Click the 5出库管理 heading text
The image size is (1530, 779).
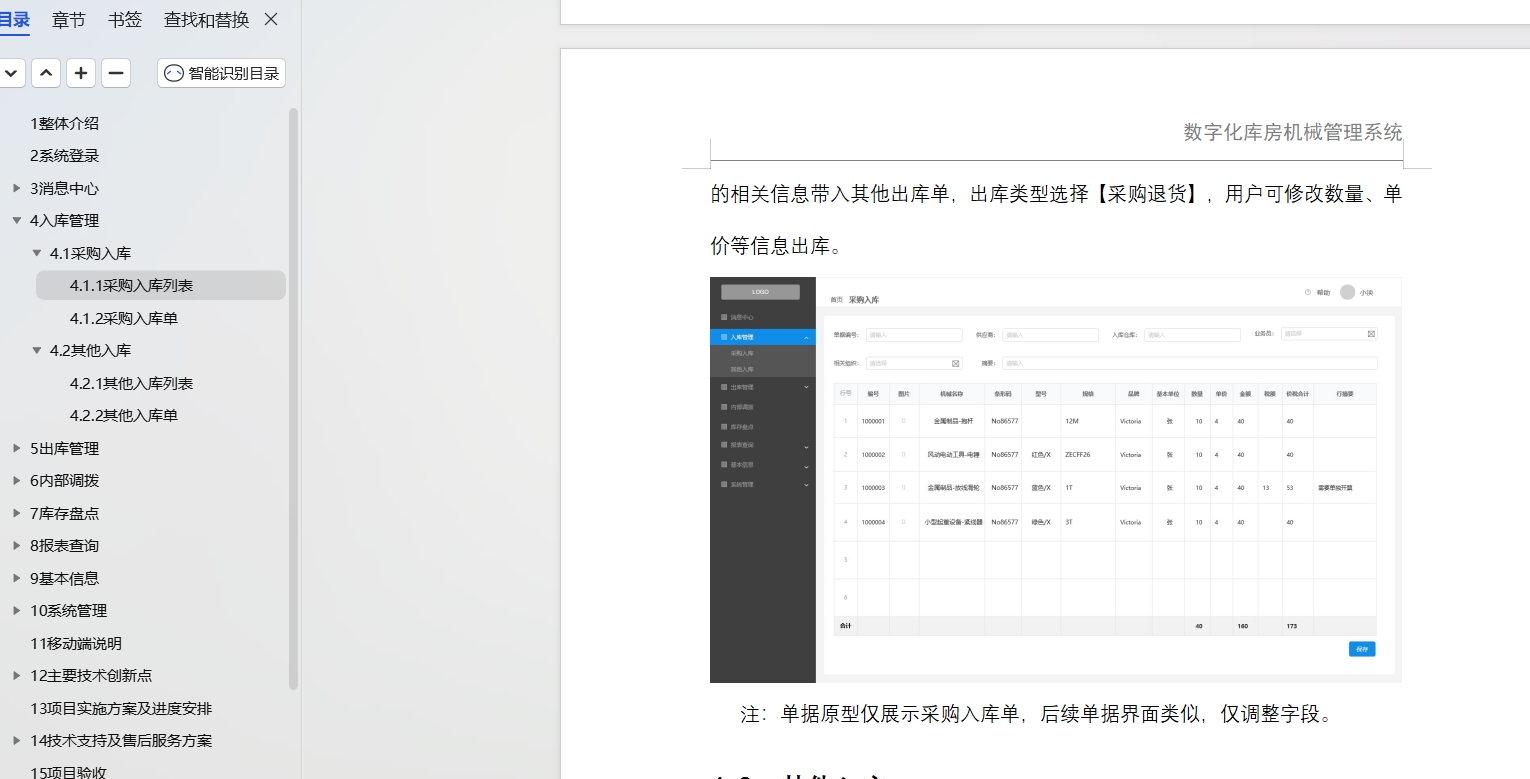tap(64, 449)
